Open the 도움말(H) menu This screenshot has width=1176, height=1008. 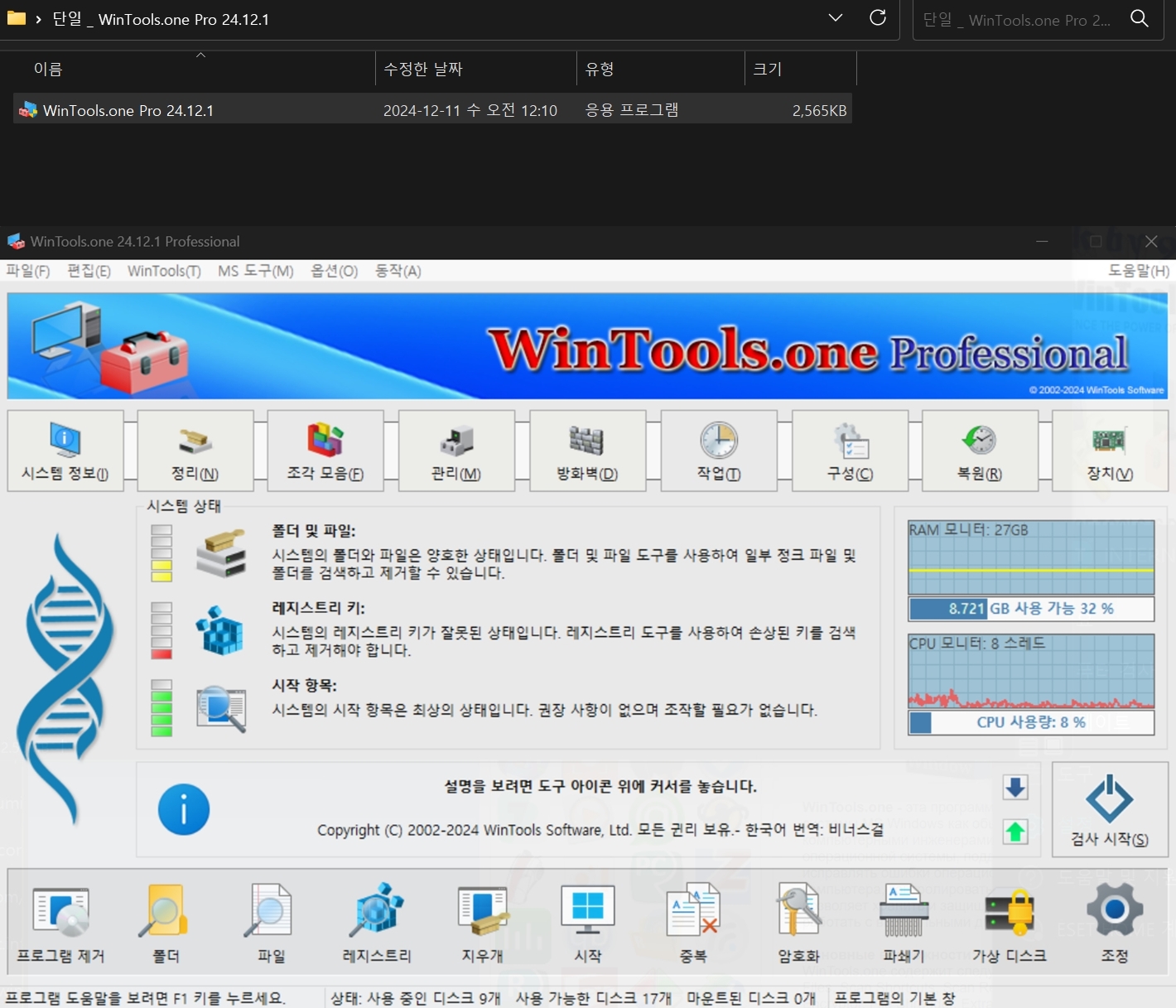point(1139,271)
